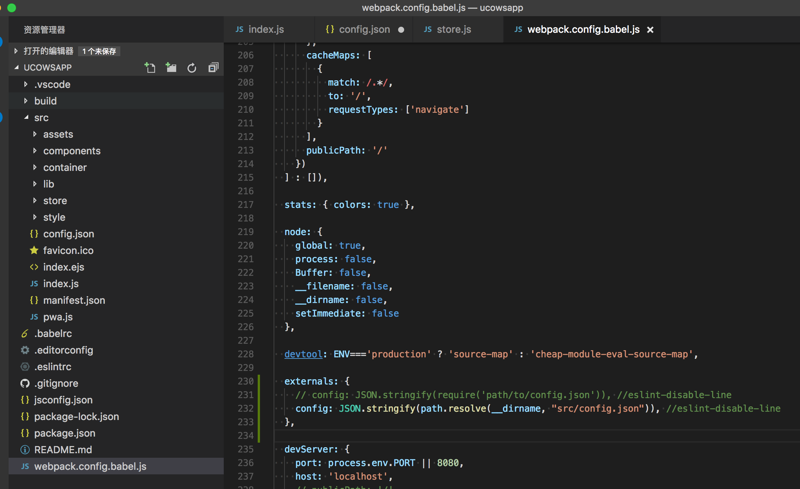The width and height of the screenshot is (800, 489).
Task: Switch to the index.js editor tab
Action: [x=265, y=30]
